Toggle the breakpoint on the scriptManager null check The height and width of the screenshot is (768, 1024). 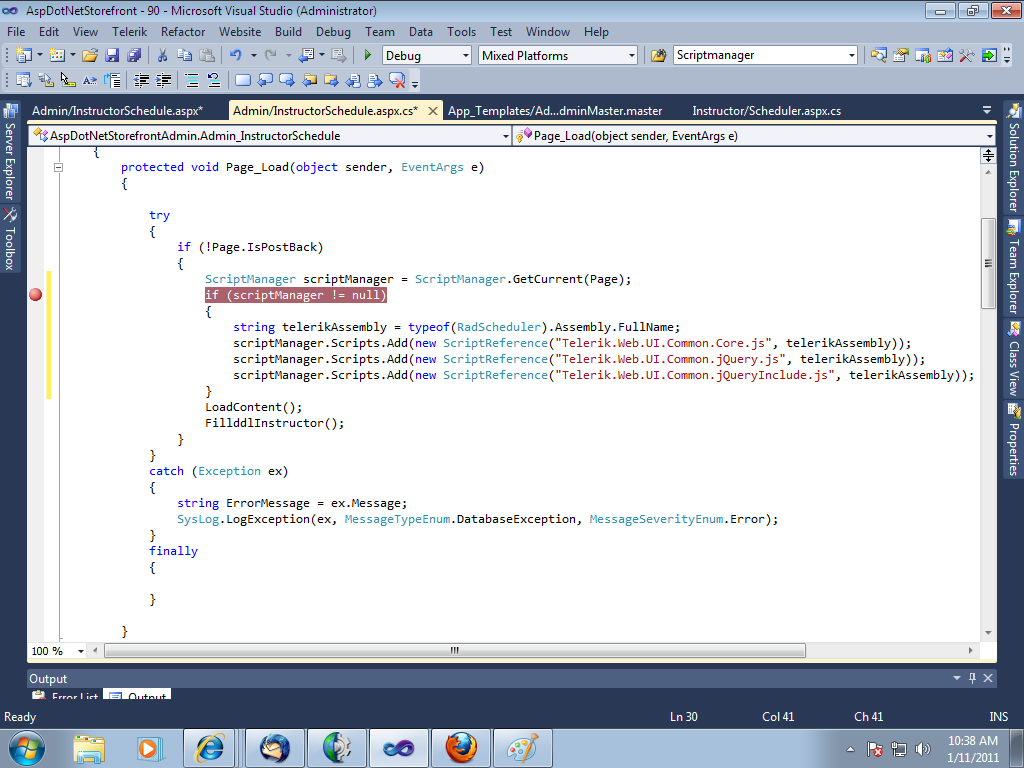[x=36, y=295]
